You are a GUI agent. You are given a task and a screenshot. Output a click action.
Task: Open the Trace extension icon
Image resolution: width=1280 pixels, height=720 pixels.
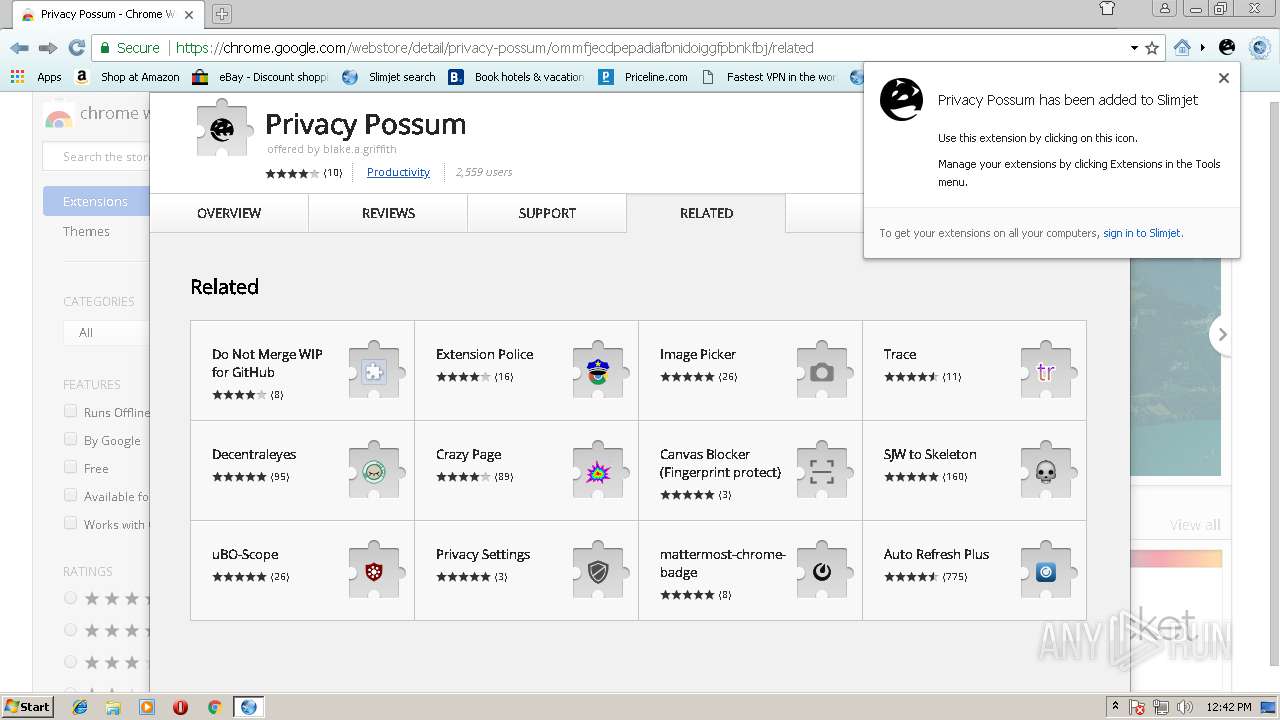point(1046,371)
